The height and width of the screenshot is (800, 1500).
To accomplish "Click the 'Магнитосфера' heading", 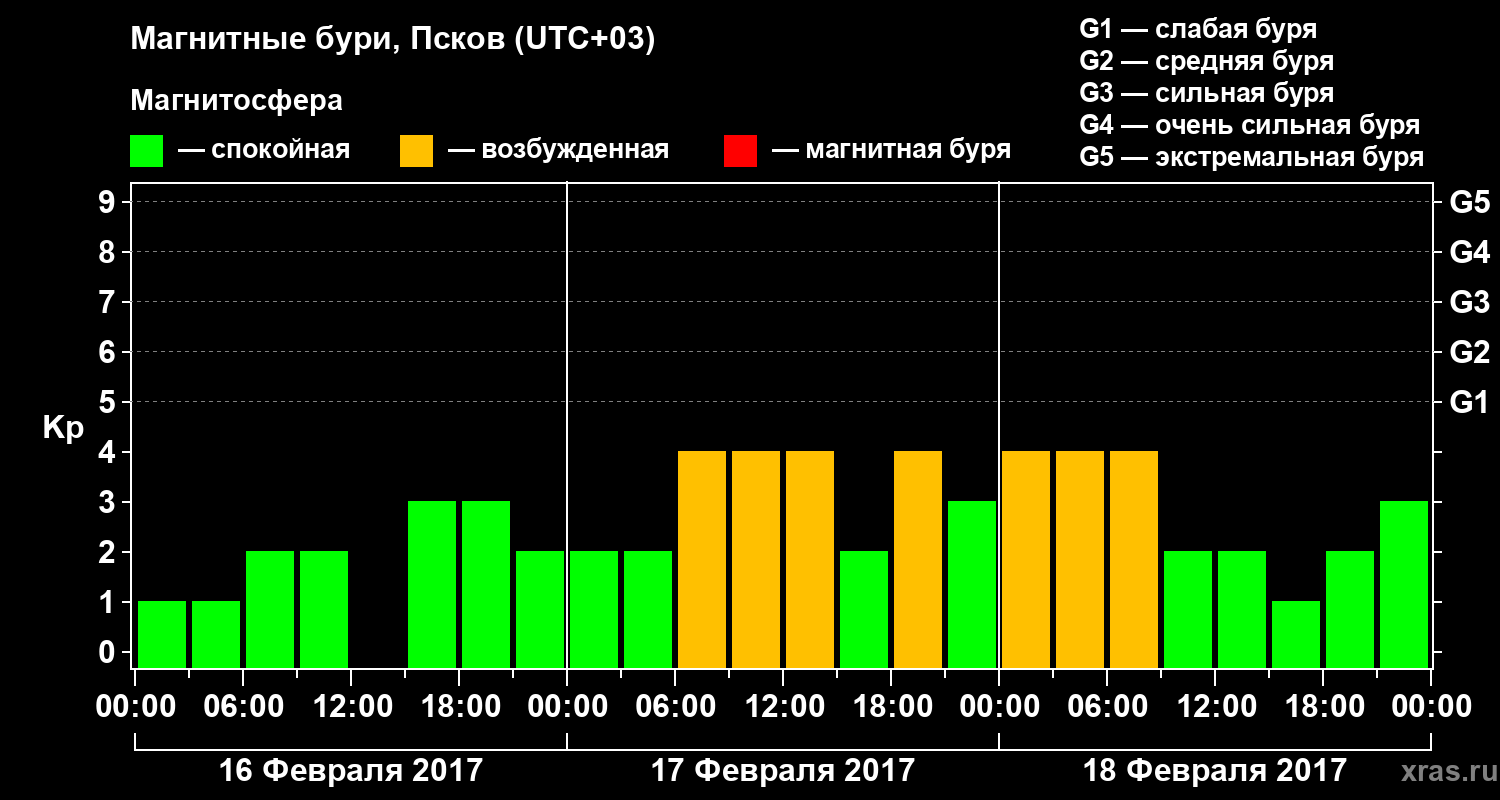I will [x=237, y=101].
